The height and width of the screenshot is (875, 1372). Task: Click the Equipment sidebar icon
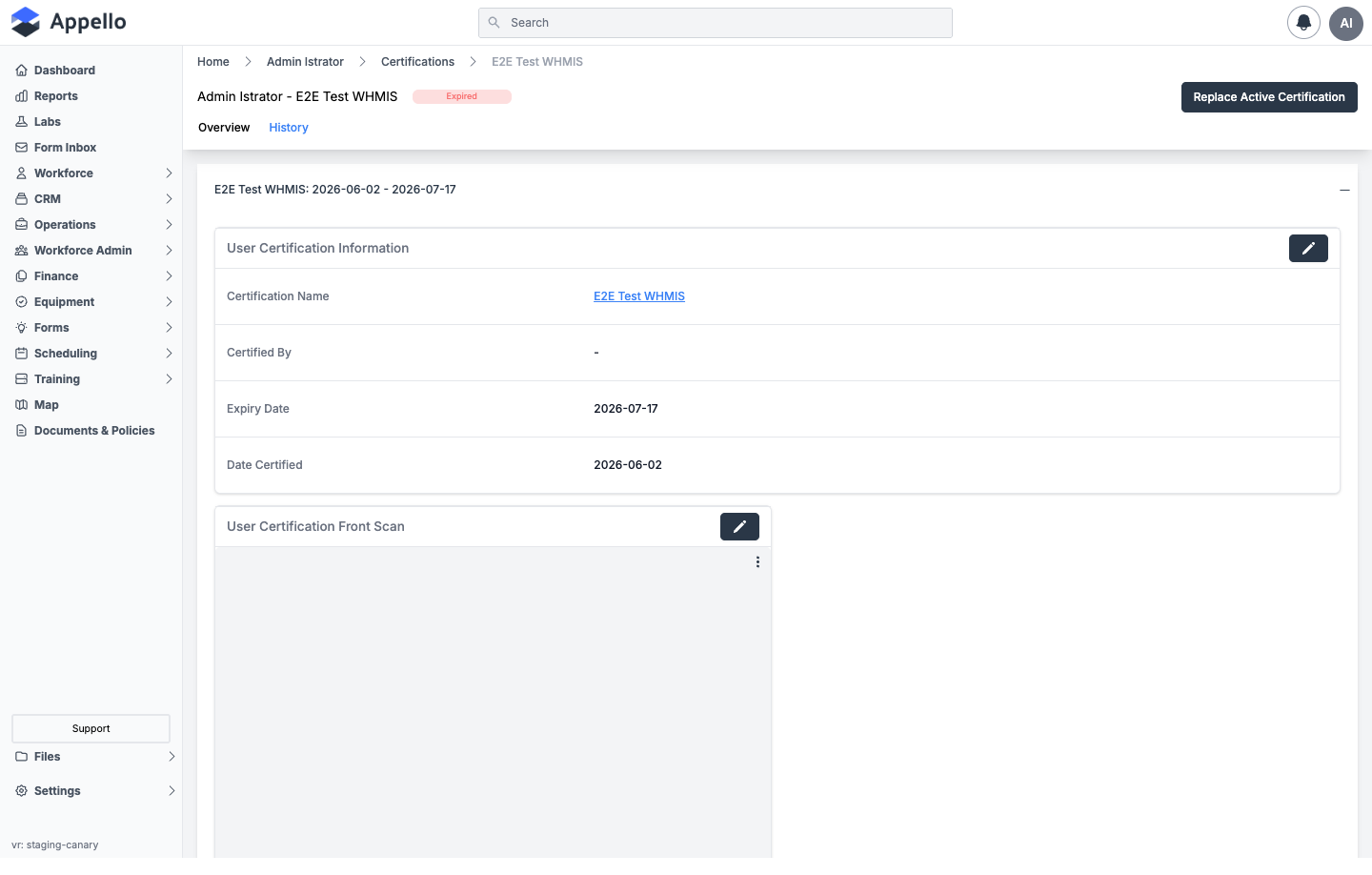click(21, 302)
